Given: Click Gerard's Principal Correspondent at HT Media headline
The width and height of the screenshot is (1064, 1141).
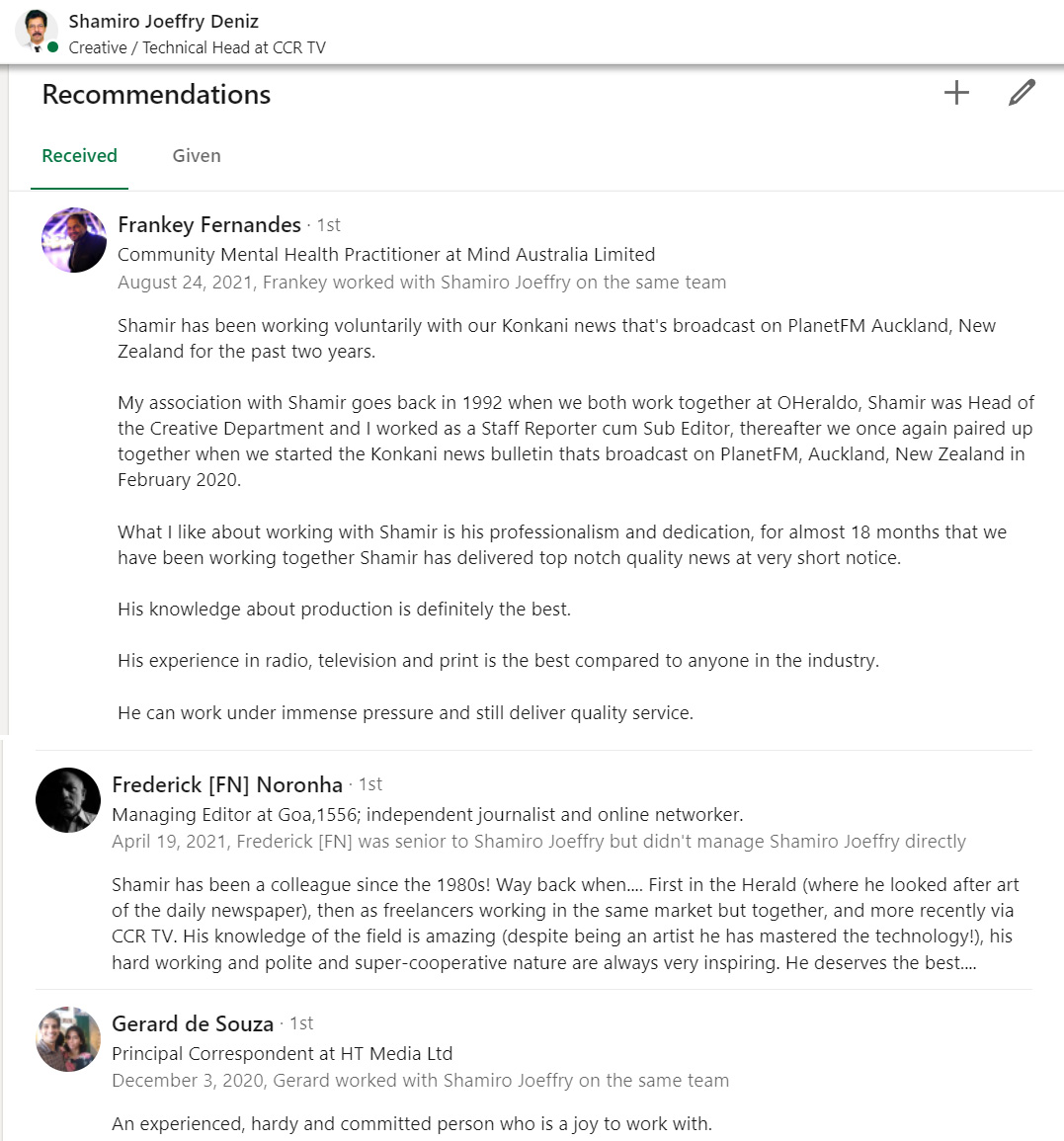Looking at the screenshot, I should 282,1054.
